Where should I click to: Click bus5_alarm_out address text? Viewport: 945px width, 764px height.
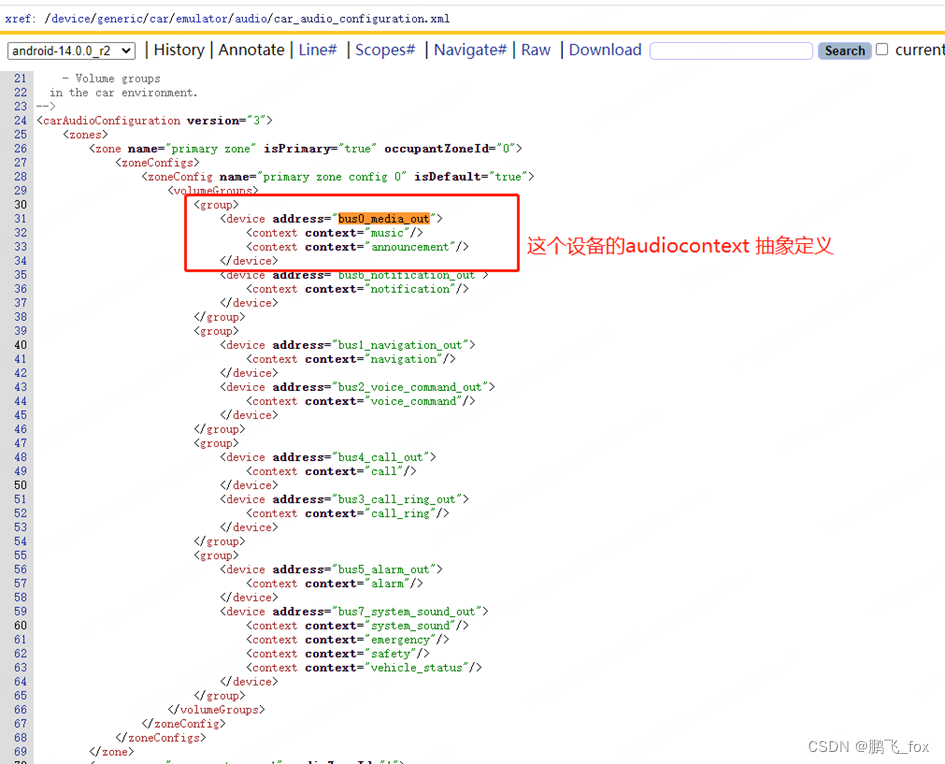[384, 569]
